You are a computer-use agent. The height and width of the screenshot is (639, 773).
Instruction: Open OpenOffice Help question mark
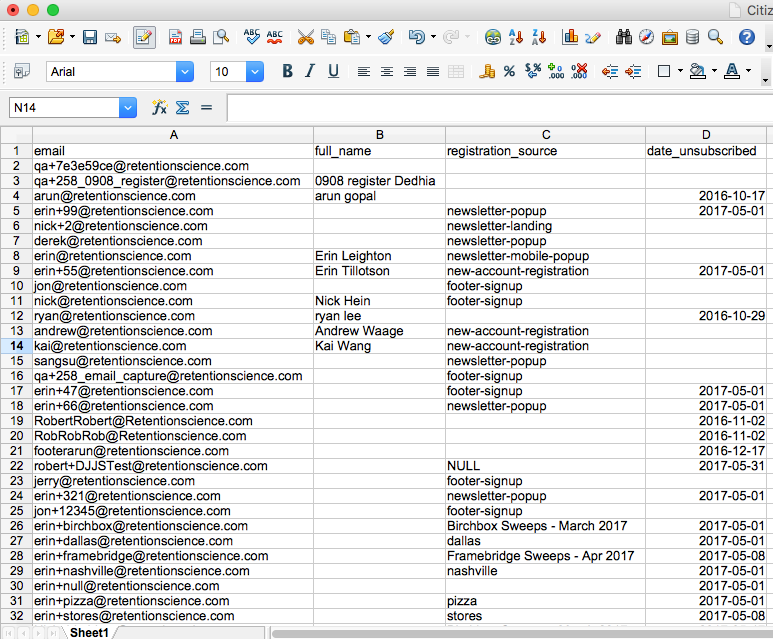747,37
